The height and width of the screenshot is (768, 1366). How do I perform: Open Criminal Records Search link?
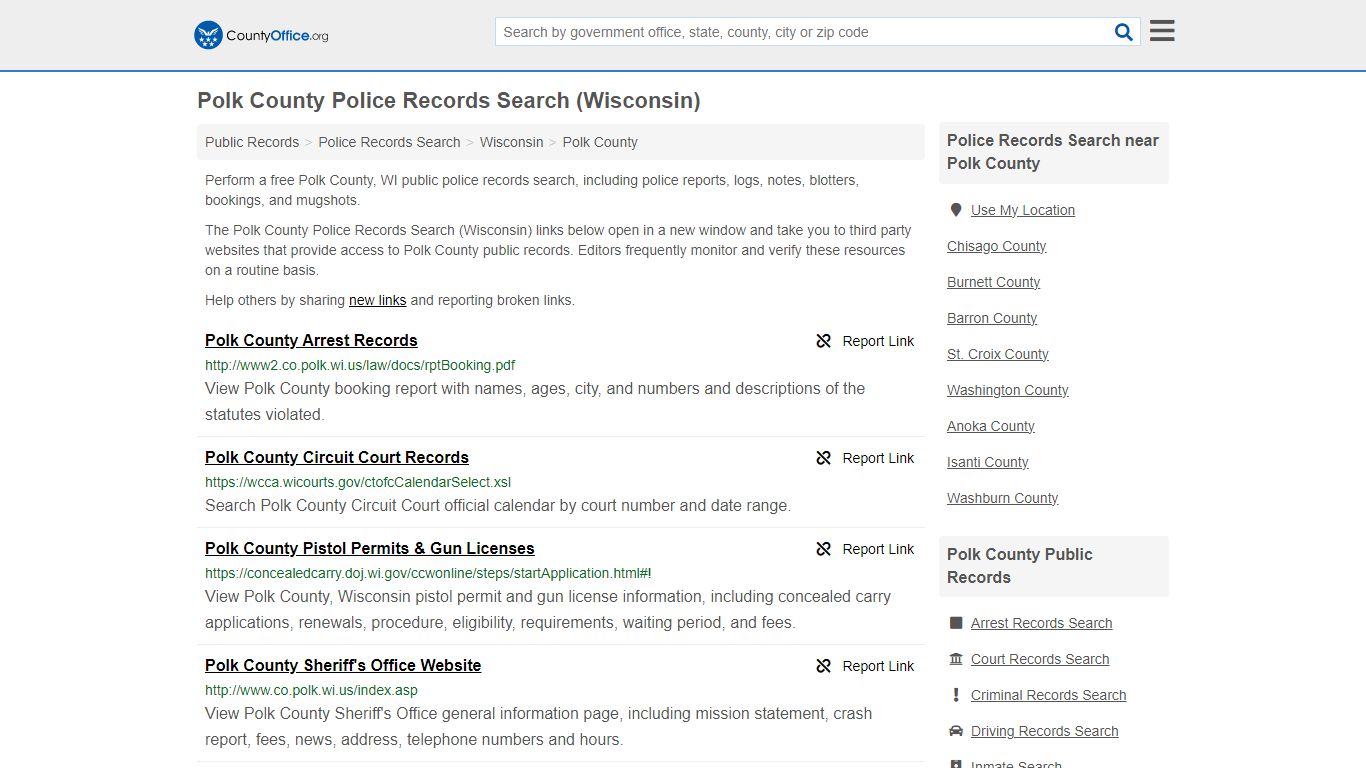pos(1048,695)
